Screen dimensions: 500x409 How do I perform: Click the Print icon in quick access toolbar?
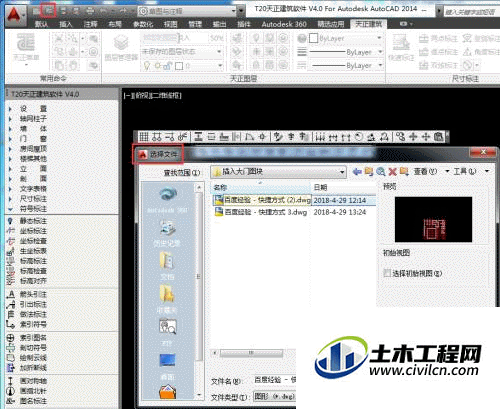[x=90, y=11]
